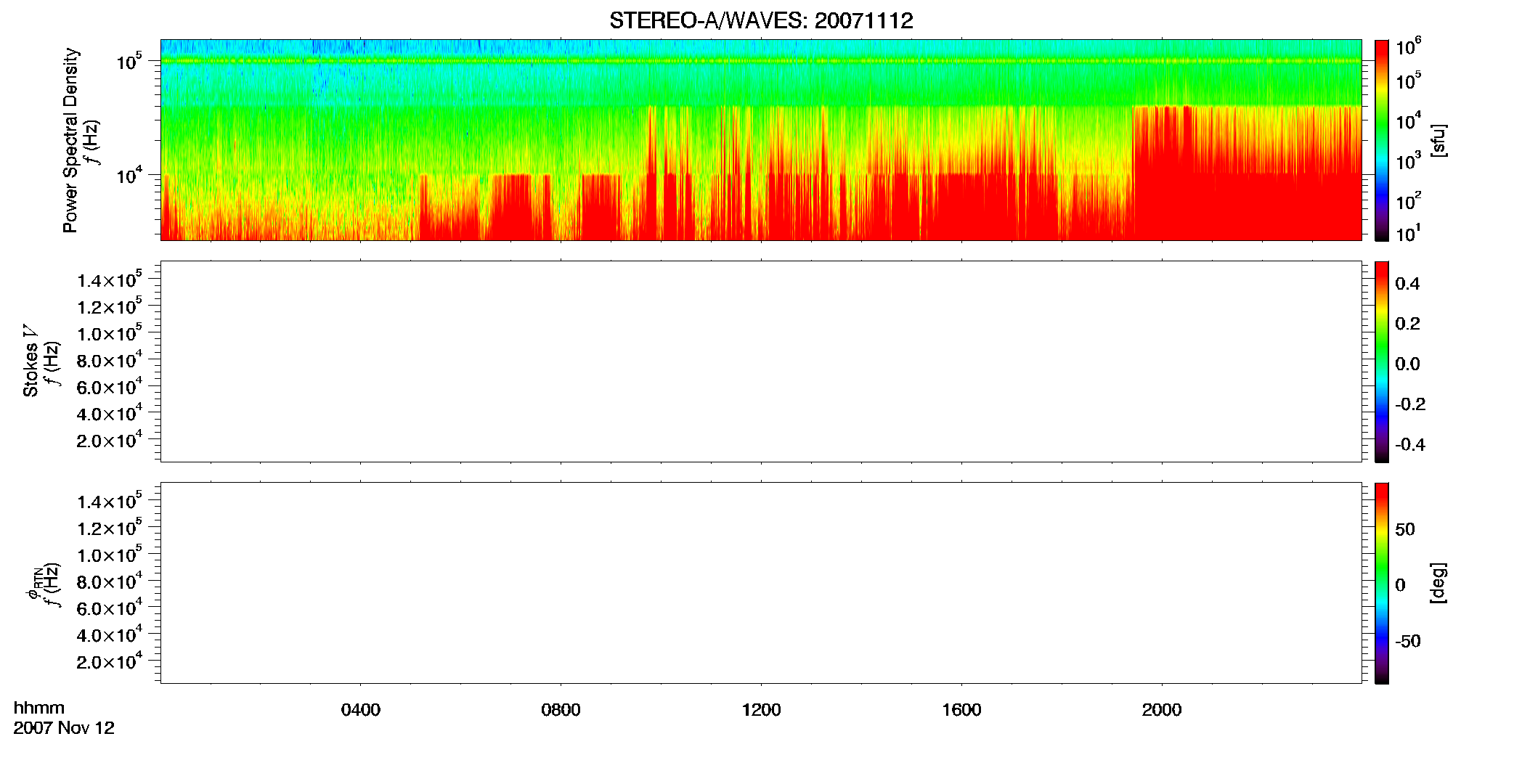Click the 0400 time tick label
Image resolution: width=1522 pixels, height=784 pixels.
pos(361,710)
